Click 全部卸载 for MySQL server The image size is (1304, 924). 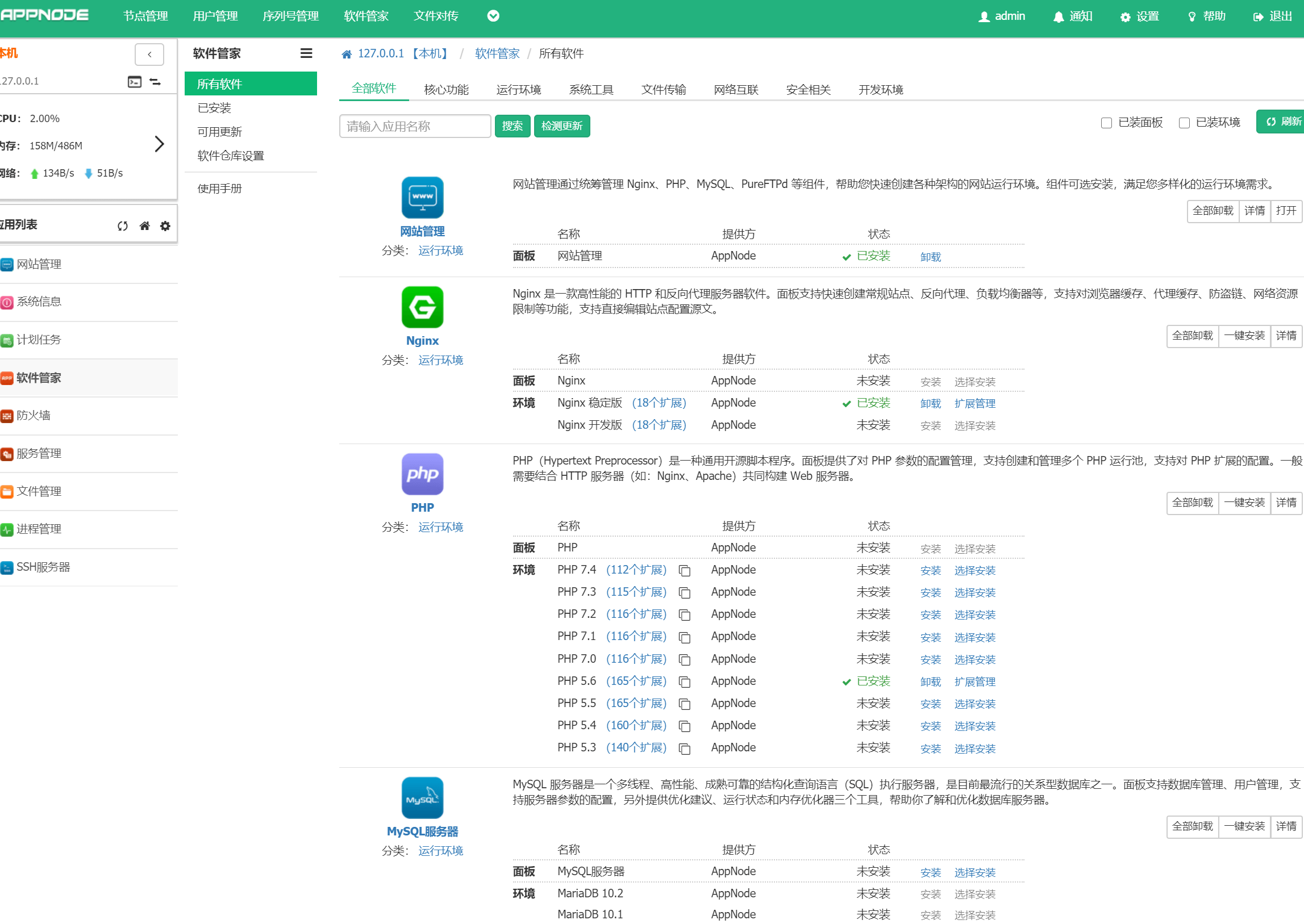[1193, 827]
